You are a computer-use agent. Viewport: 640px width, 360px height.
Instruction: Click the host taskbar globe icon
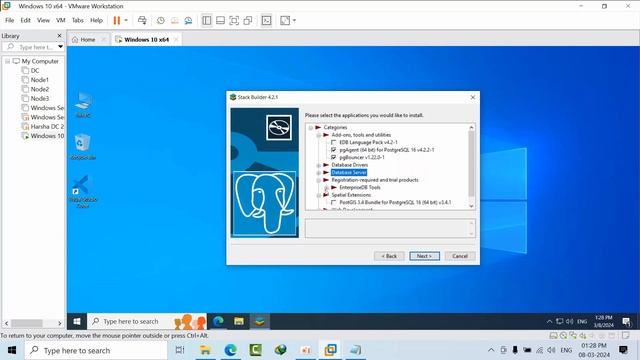[280, 350]
